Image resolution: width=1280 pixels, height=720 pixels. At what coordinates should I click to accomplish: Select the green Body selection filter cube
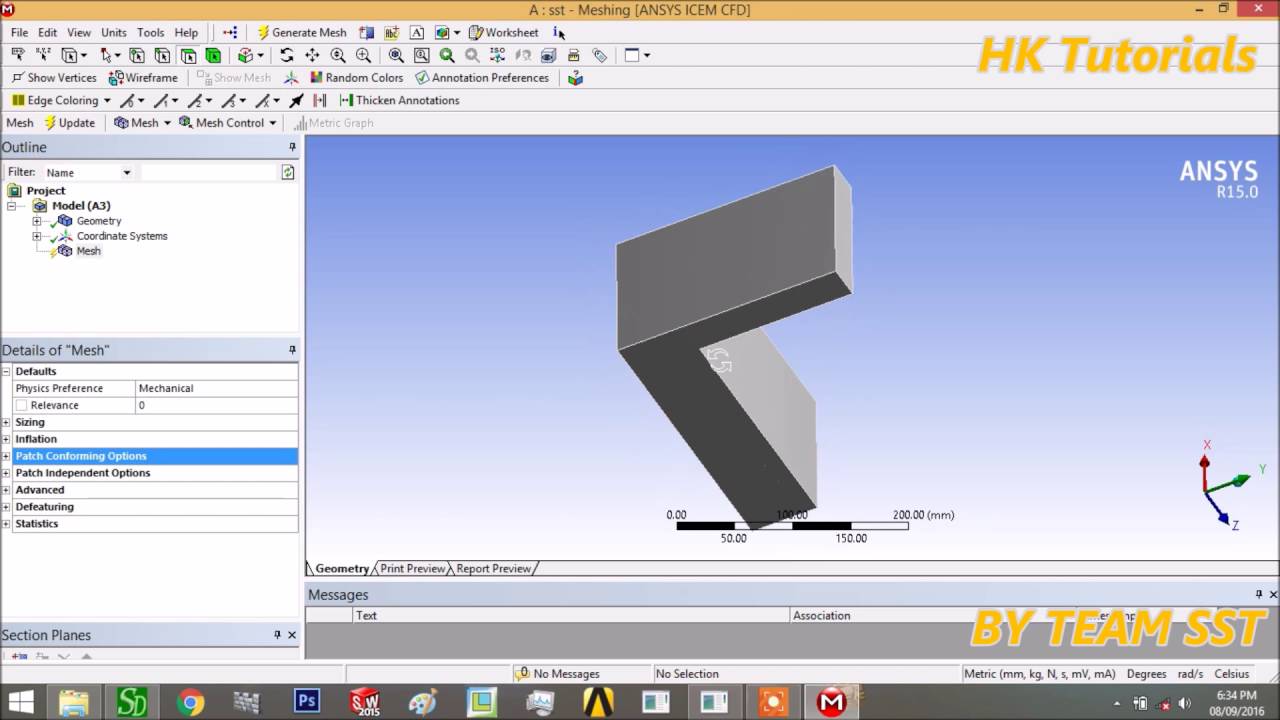(x=213, y=55)
